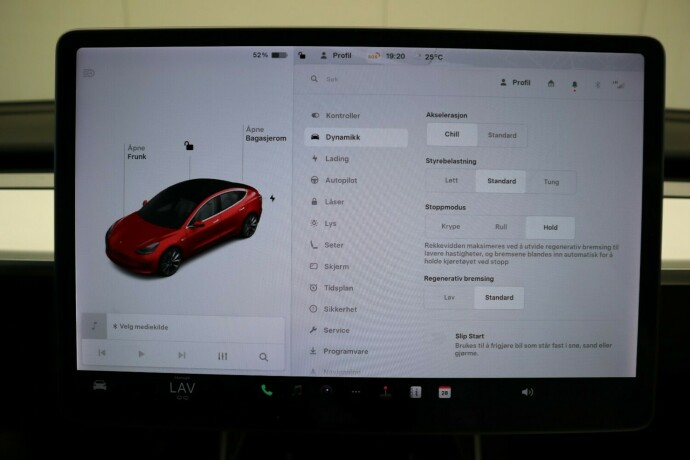Open the green Phone app icon
690x460 pixels.
[267, 390]
